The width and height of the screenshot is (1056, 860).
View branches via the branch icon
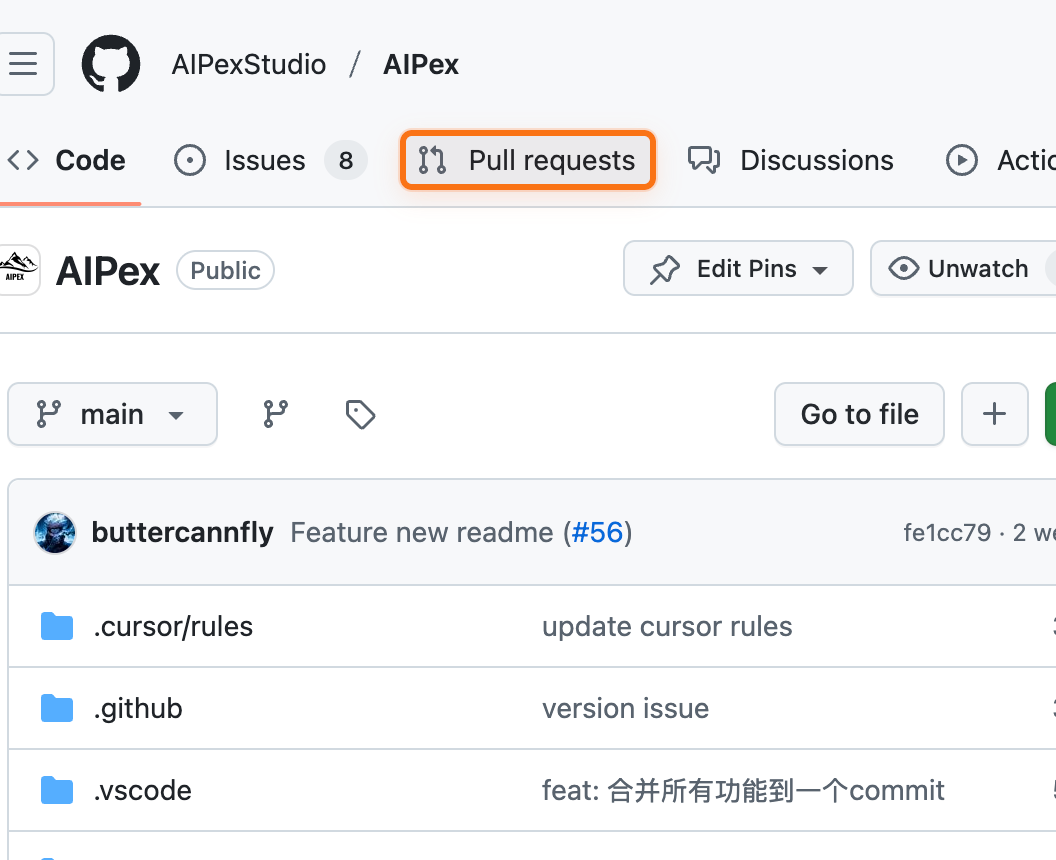(x=275, y=414)
